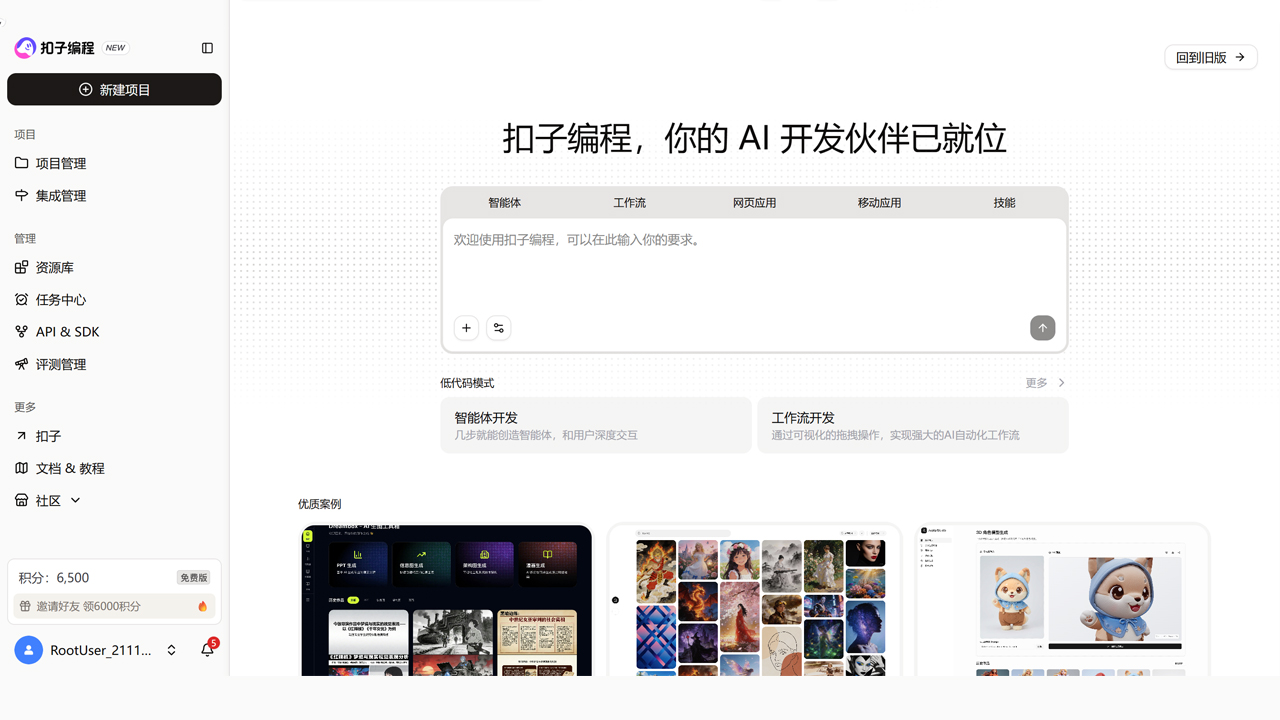Expand the 社区 menu chevron
The image size is (1280, 720).
click(75, 500)
